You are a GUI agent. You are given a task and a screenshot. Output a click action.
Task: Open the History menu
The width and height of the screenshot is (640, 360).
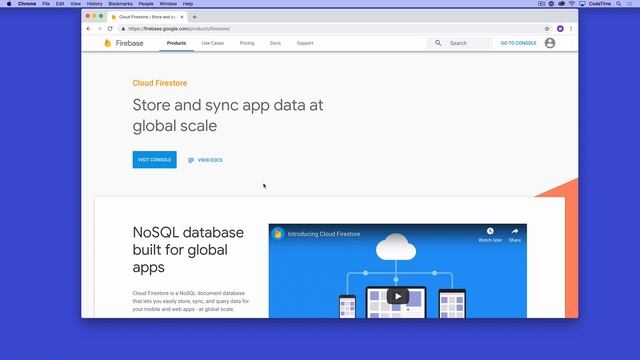tap(94, 4)
